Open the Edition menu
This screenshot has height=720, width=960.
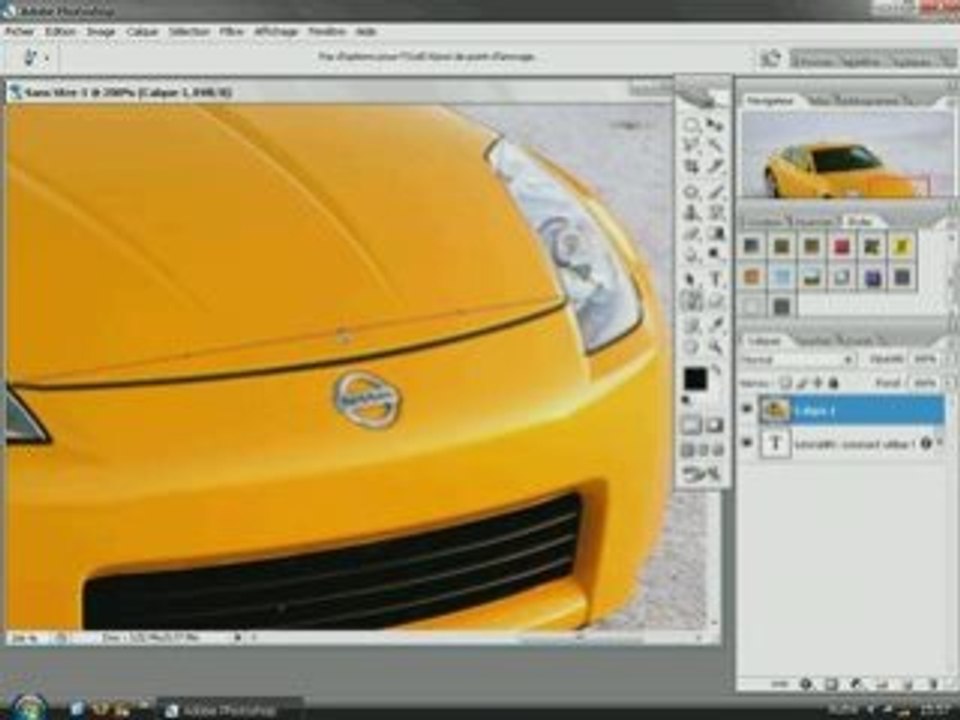[61, 31]
